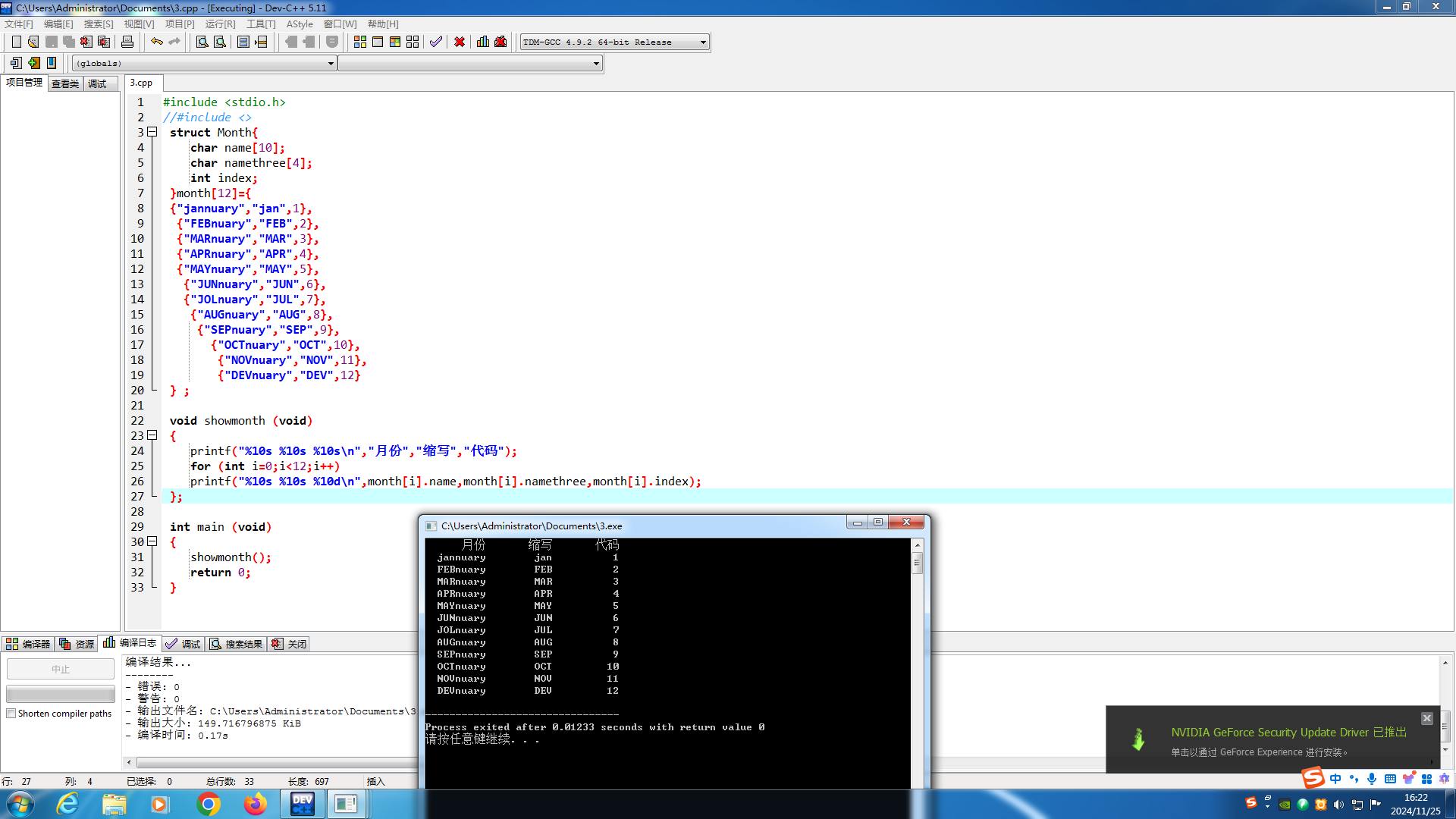Toggle the Shorten compiler paths checkbox
Screen dimensions: 1456x819
coord(11,714)
